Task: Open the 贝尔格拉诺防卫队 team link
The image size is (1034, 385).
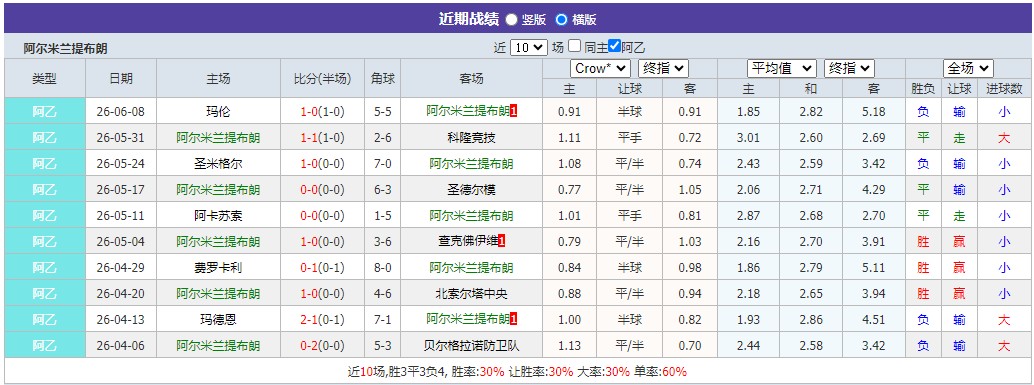Action: click(x=471, y=345)
